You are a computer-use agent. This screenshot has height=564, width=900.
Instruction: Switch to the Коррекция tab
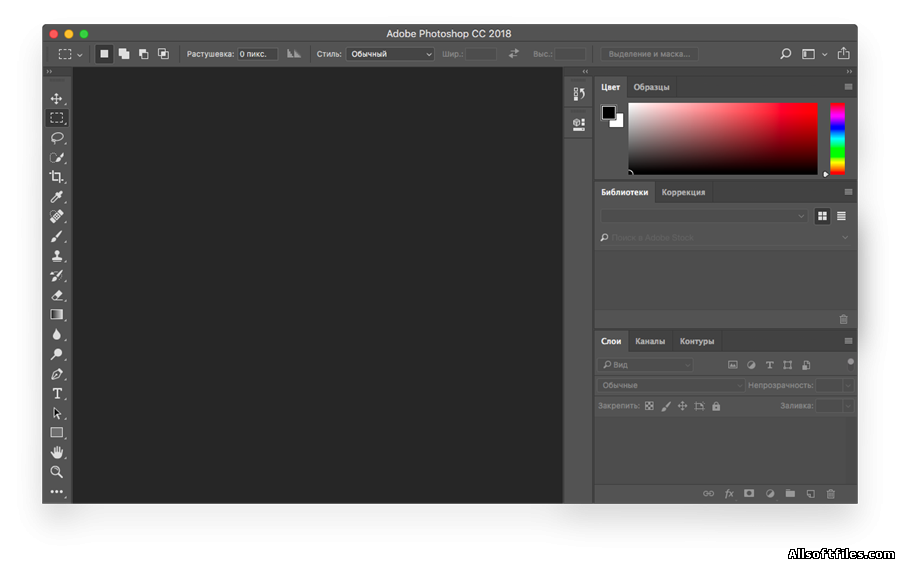(683, 192)
